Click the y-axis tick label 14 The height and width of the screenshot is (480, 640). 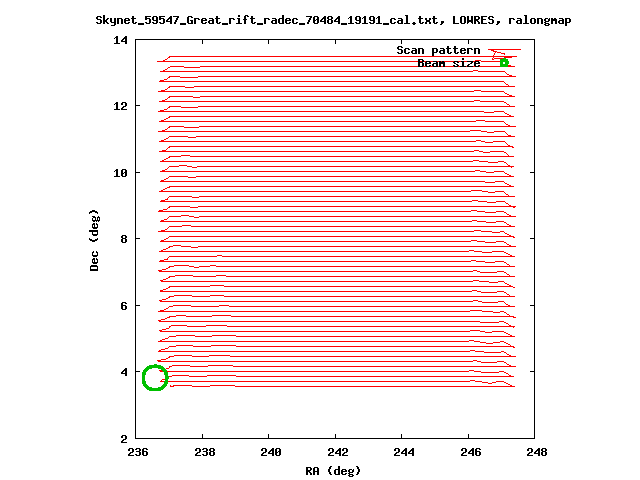tap(120, 40)
